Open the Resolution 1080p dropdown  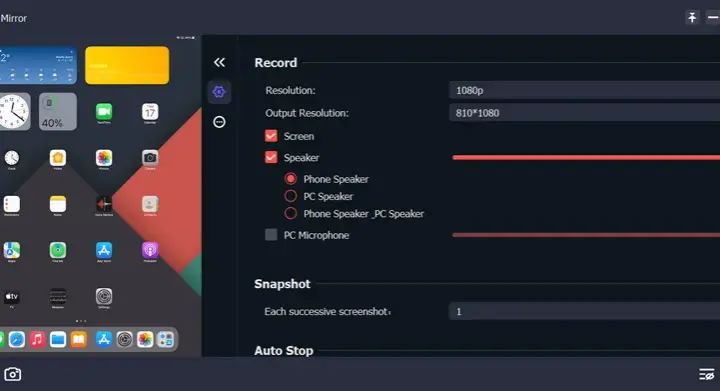[584, 90]
